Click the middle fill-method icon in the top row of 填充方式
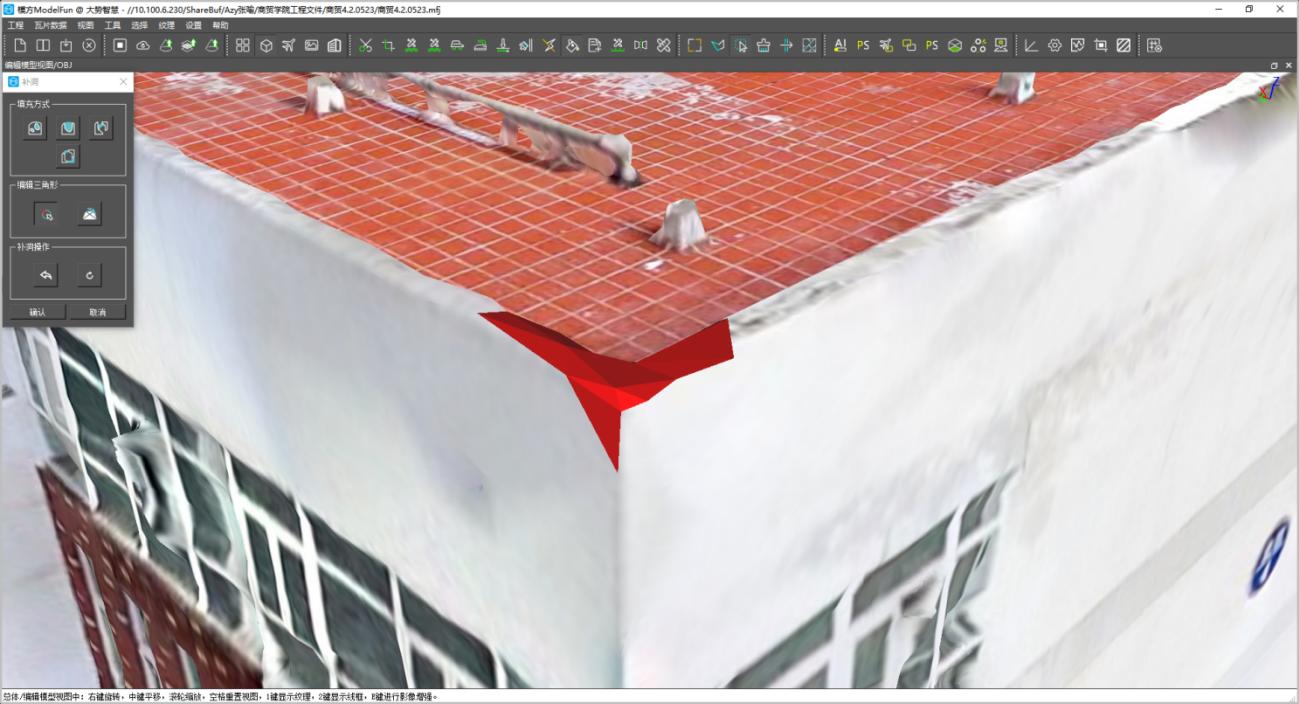The image size is (1299, 704). (68, 128)
